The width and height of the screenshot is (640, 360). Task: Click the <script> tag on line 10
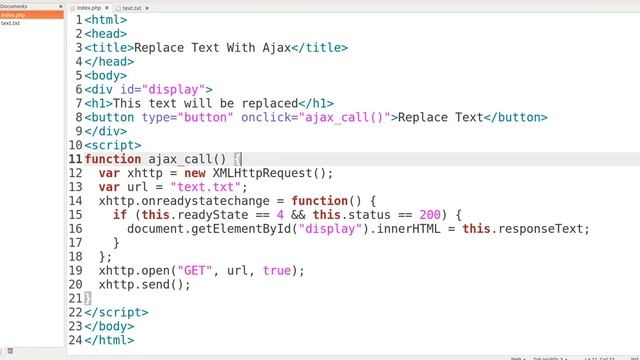click(x=113, y=145)
